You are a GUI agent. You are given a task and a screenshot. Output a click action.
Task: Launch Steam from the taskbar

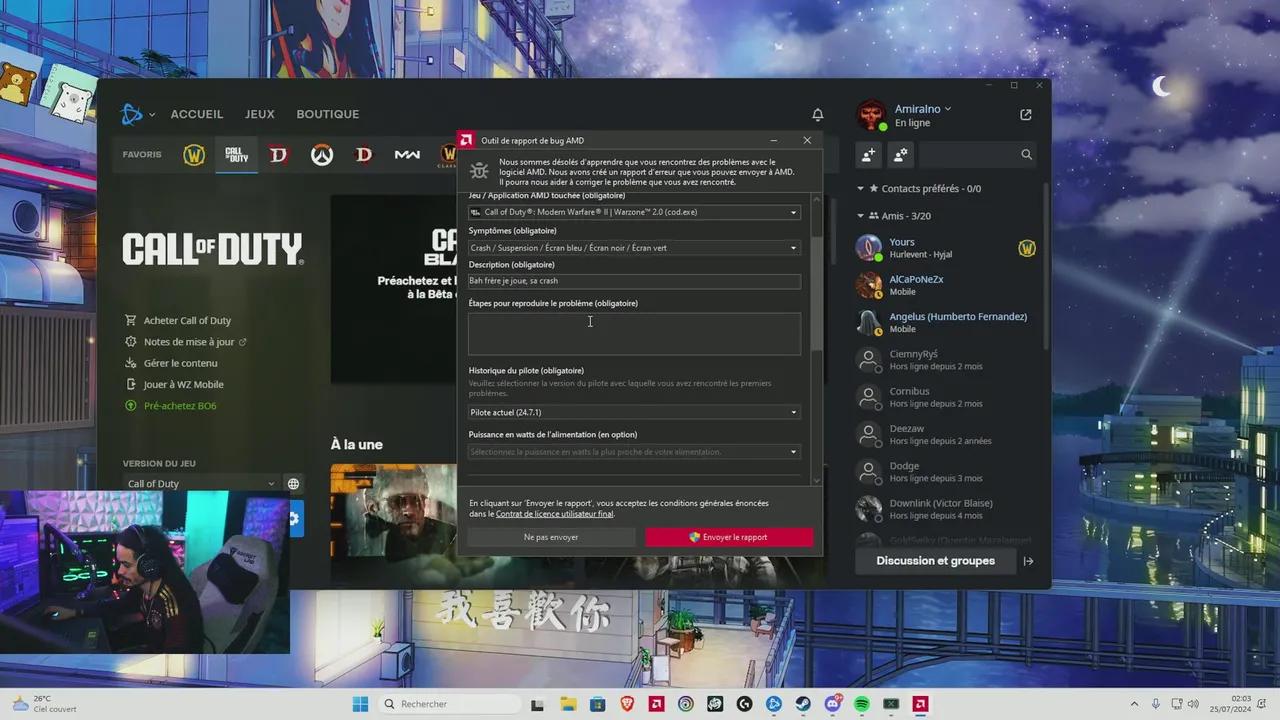coord(804,704)
